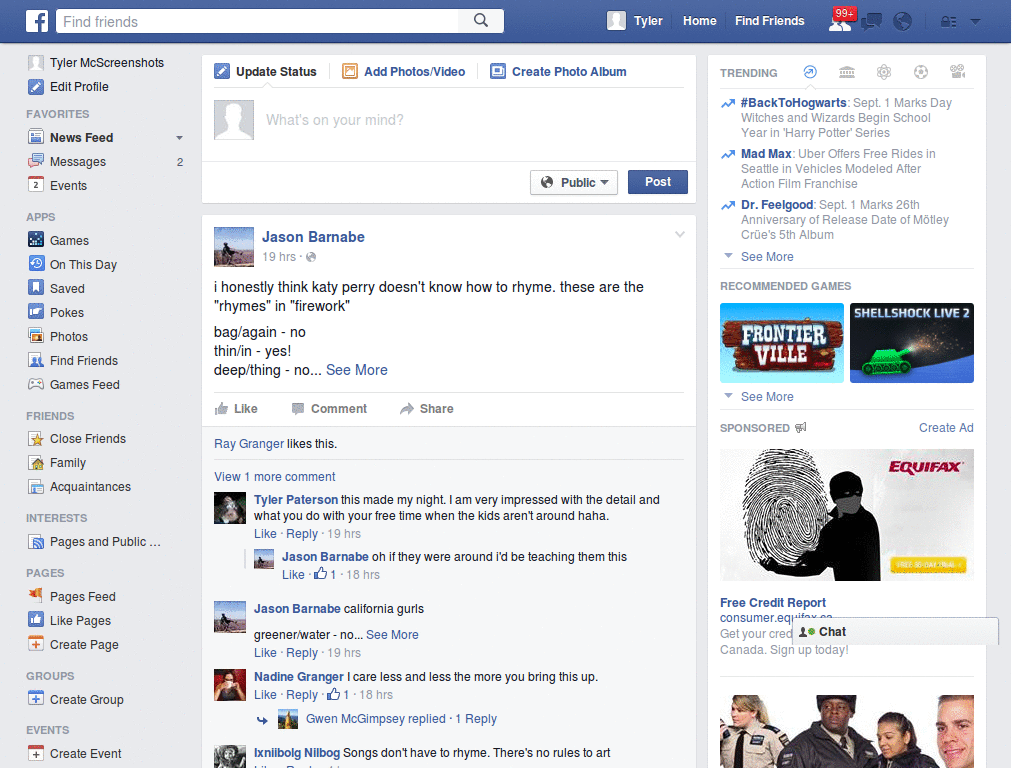Screen dimensions: 1024x768
Task: Open the Create Ad link
Action: tap(946, 428)
